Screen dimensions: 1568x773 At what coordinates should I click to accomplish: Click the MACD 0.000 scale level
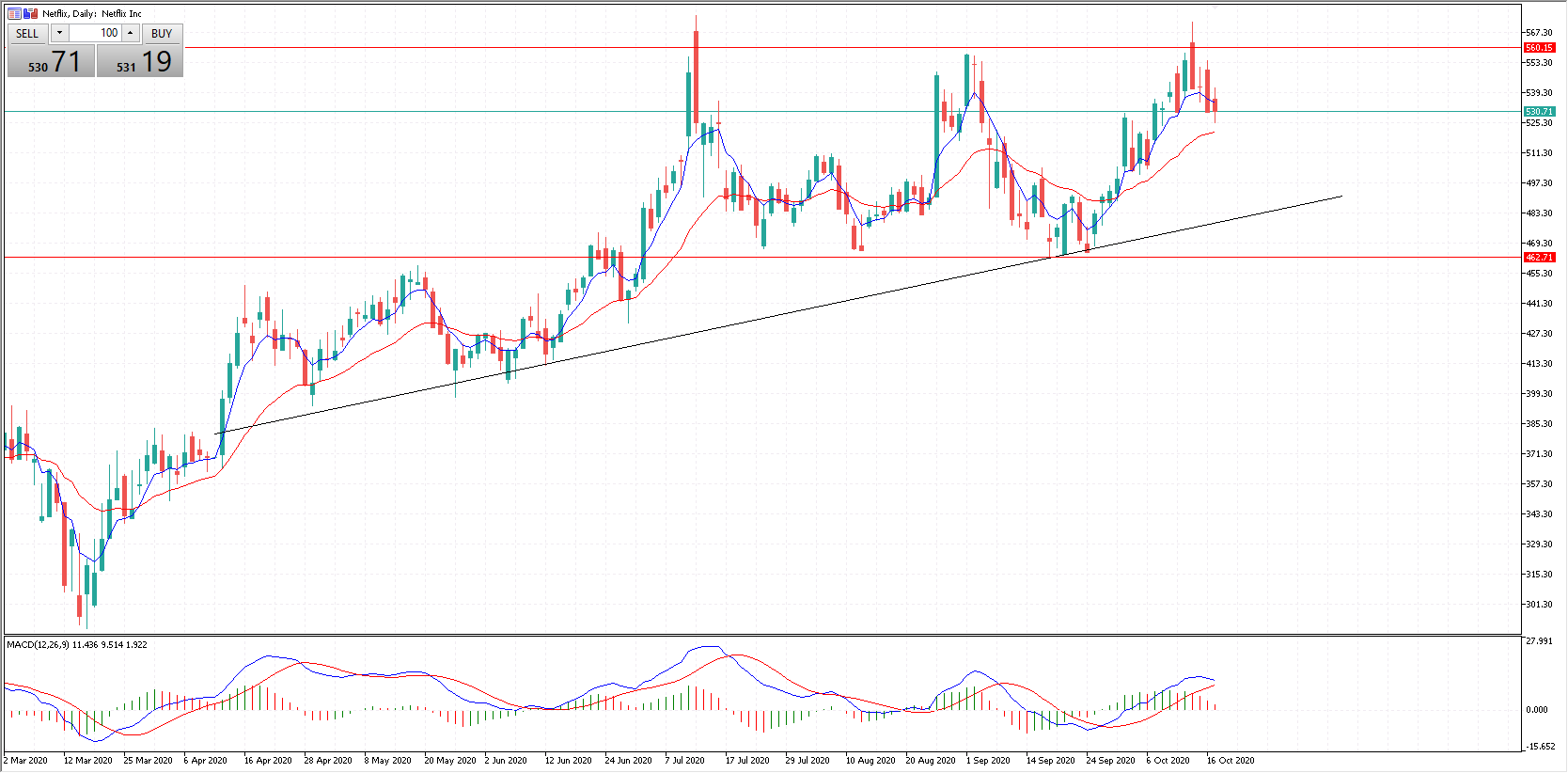coord(1537,709)
